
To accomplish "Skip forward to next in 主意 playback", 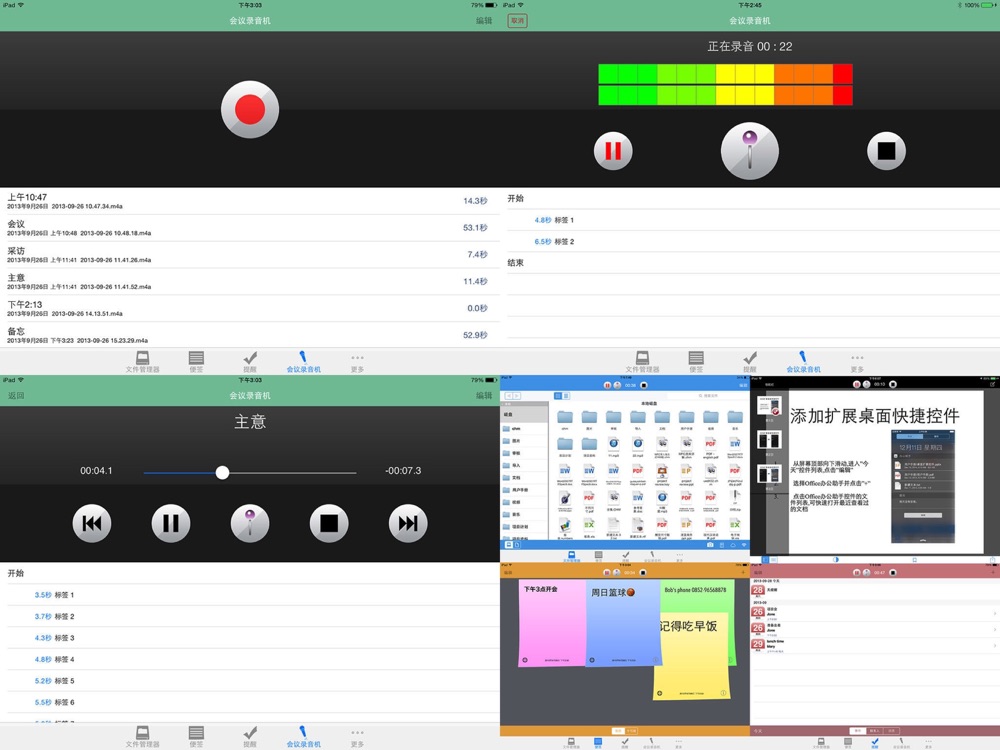I will 407,522.
